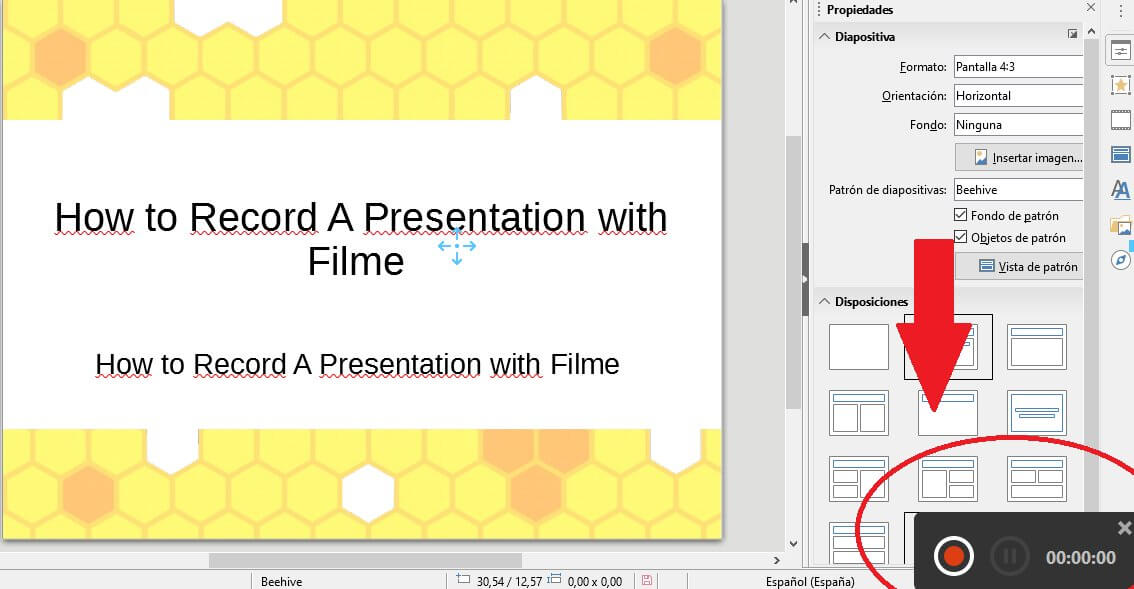Click the Insertar imagen button
1134x589 pixels.
click(x=1019, y=158)
